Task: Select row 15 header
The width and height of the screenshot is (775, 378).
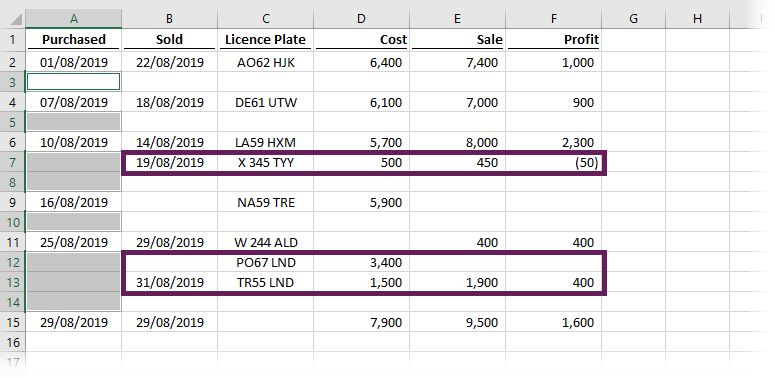Action: (x=12, y=323)
